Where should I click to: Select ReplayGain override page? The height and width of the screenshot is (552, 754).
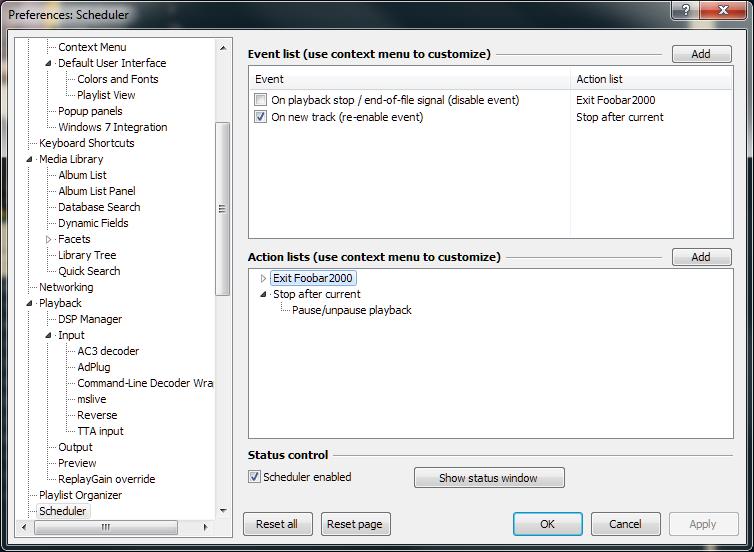[x=106, y=479]
